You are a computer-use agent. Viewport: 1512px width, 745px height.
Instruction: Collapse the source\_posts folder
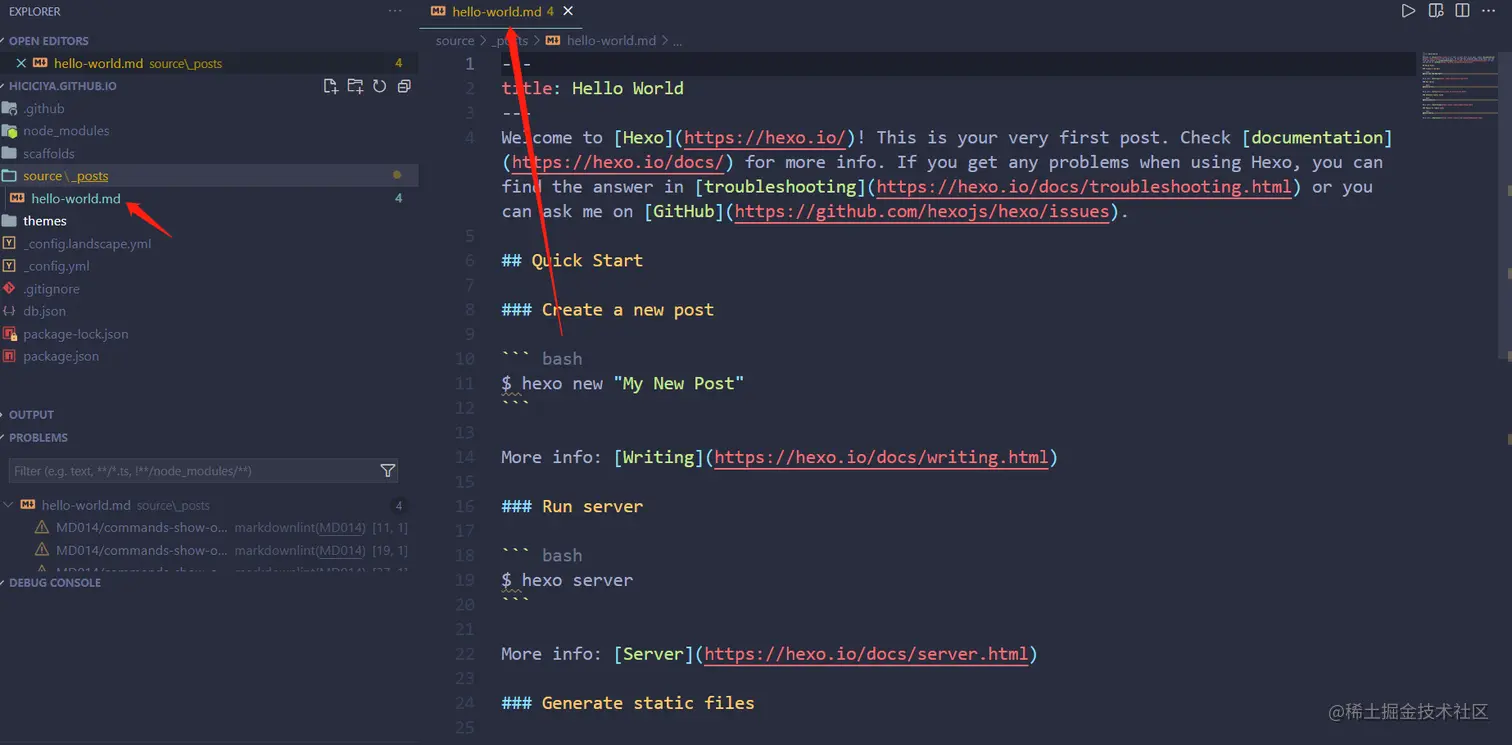[x=66, y=176]
